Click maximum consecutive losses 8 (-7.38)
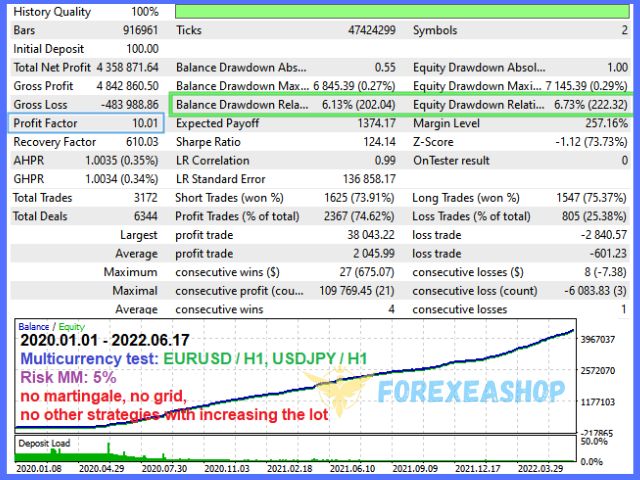Screen dimensions: 640x480 point(605,272)
